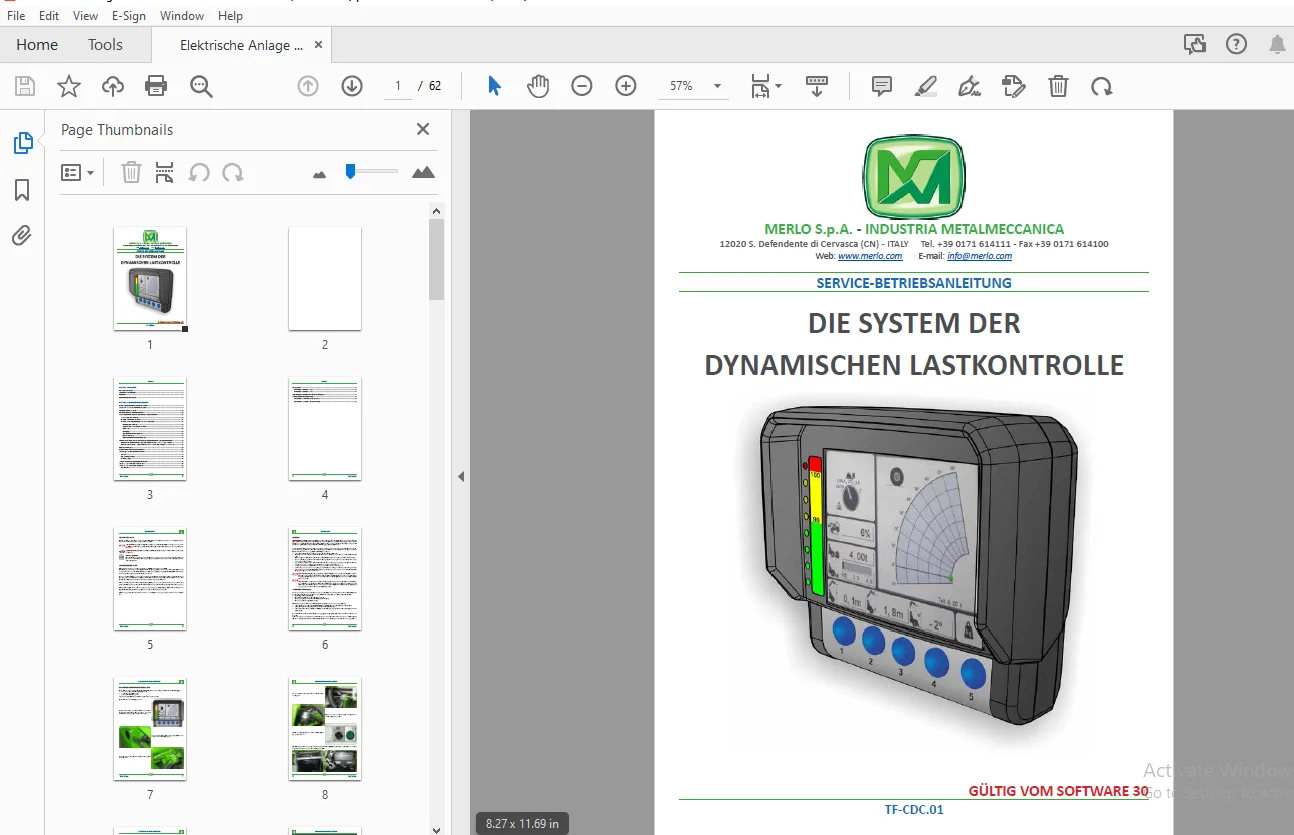Screen dimensions: 1294x835
Task: Click the www.merlo.com link
Action: click(870, 256)
